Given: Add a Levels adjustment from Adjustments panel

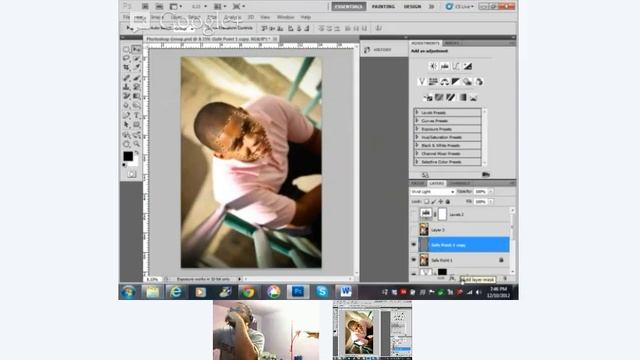Looking at the screenshot, I should click(x=444, y=66).
